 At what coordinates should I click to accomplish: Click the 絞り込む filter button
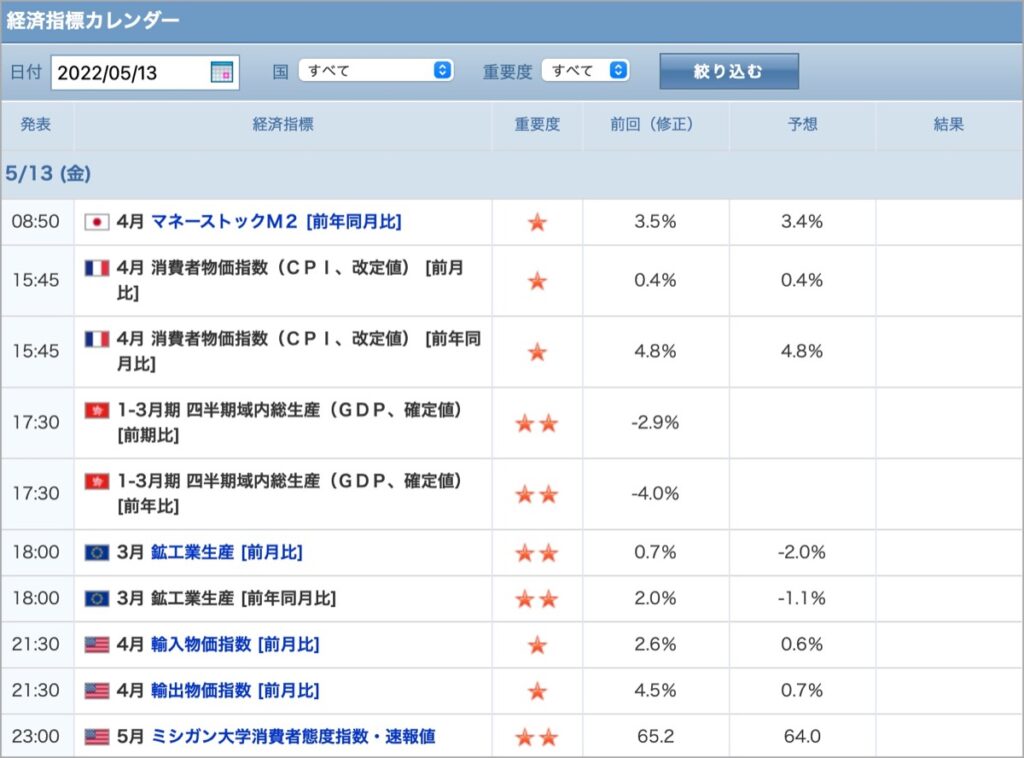point(729,71)
